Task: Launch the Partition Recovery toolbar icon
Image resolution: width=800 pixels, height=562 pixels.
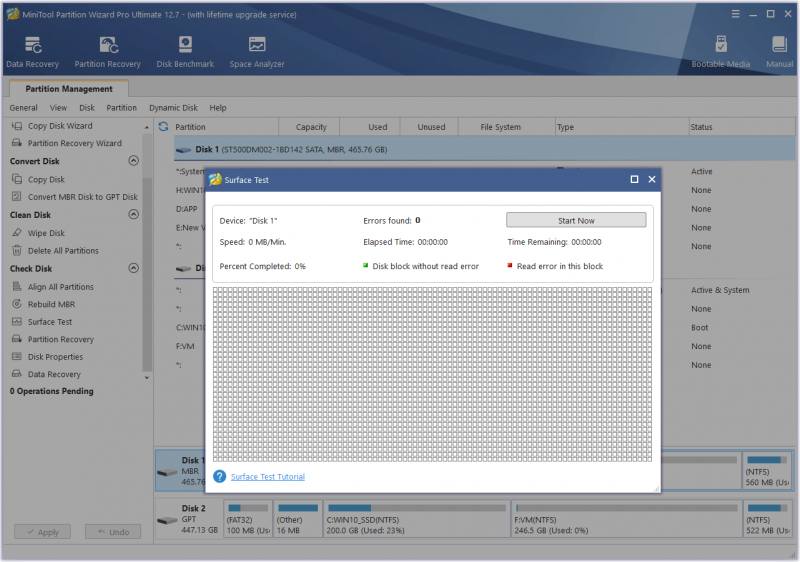Action: point(108,52)
